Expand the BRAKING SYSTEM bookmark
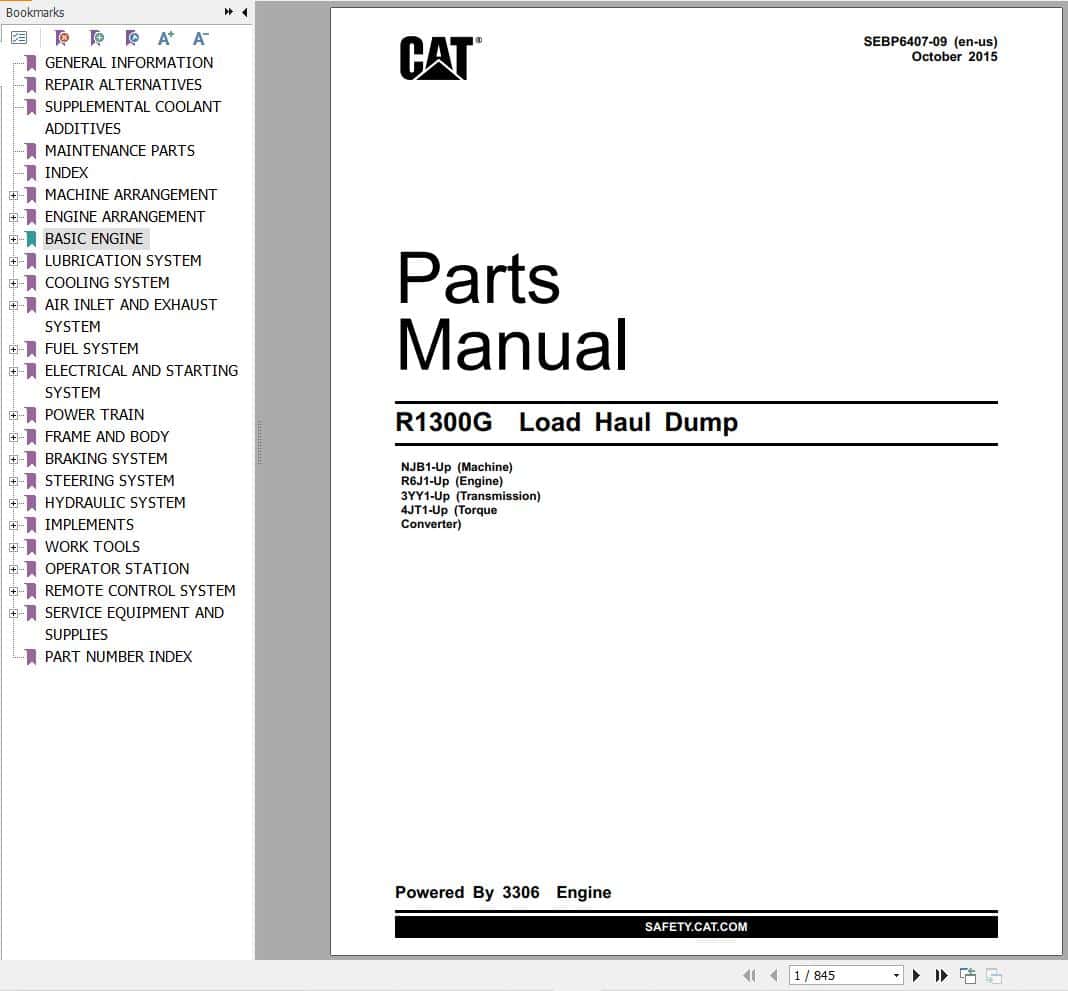The image size is (1068, 991). (x=13, y=459)
